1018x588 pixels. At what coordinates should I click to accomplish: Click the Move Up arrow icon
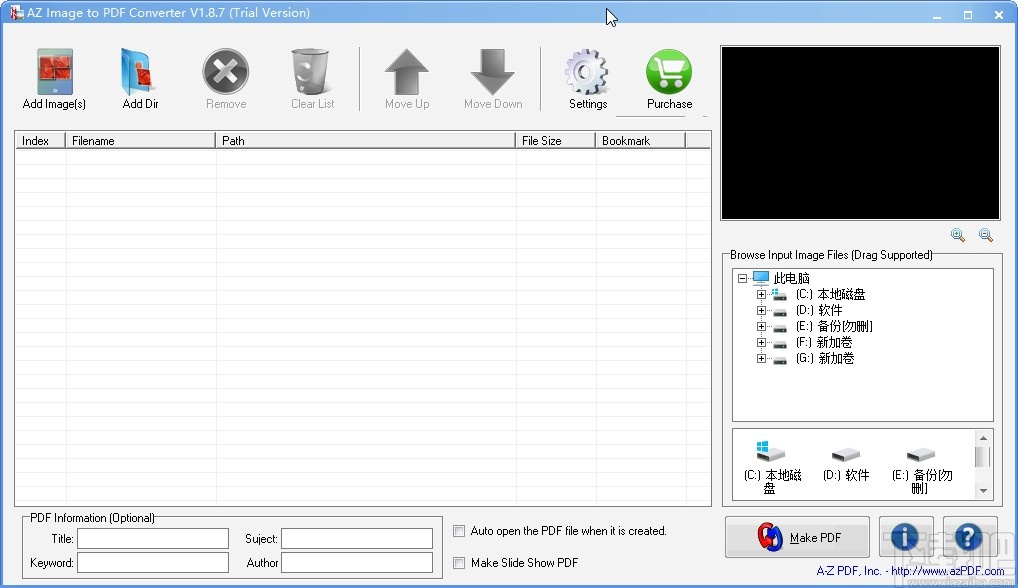pos(406,72)
